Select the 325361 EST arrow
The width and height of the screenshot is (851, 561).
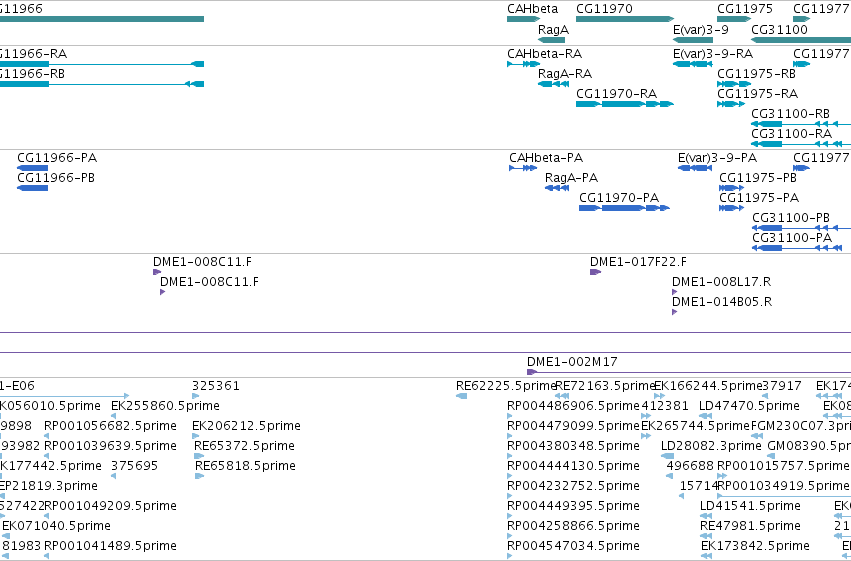tap(196, 396)
